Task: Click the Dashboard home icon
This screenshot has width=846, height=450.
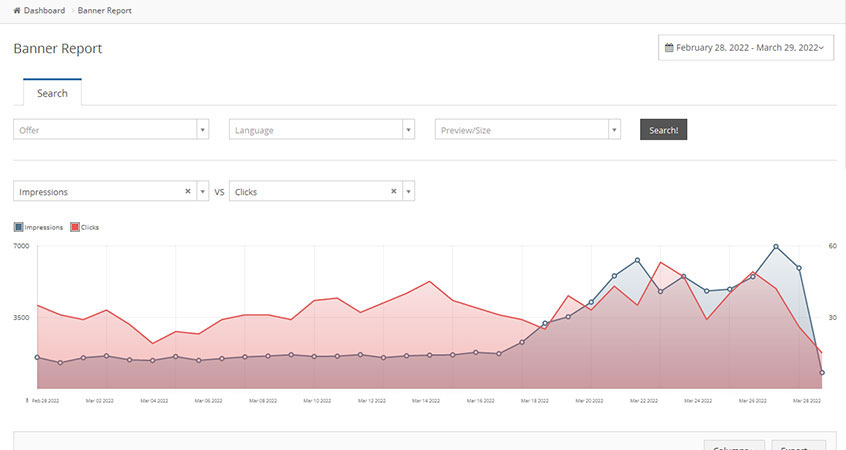Action: (x=17, y=11)
